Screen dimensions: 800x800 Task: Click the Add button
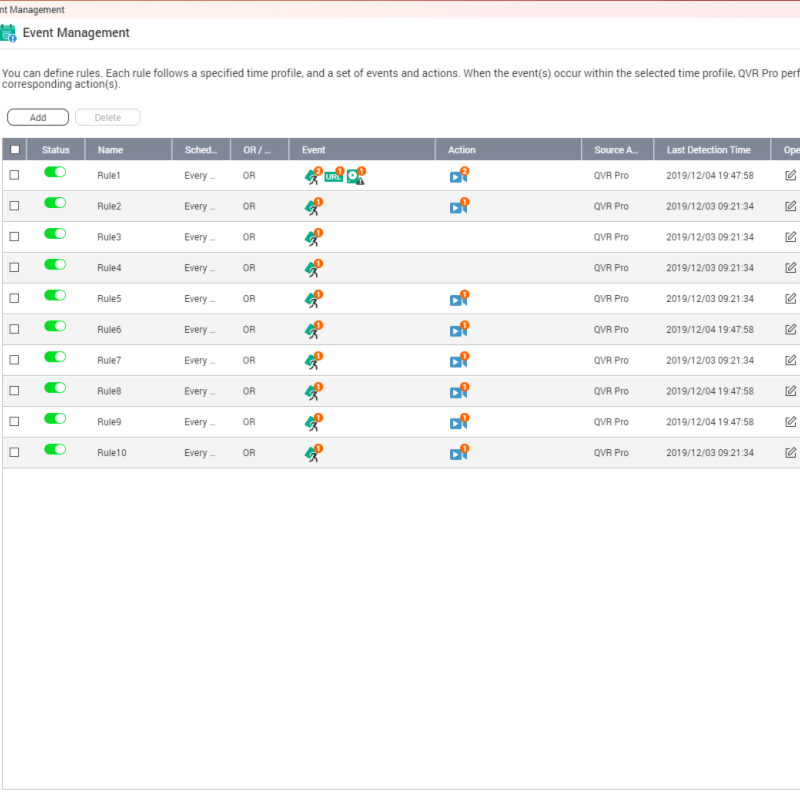tap(37, 117)
